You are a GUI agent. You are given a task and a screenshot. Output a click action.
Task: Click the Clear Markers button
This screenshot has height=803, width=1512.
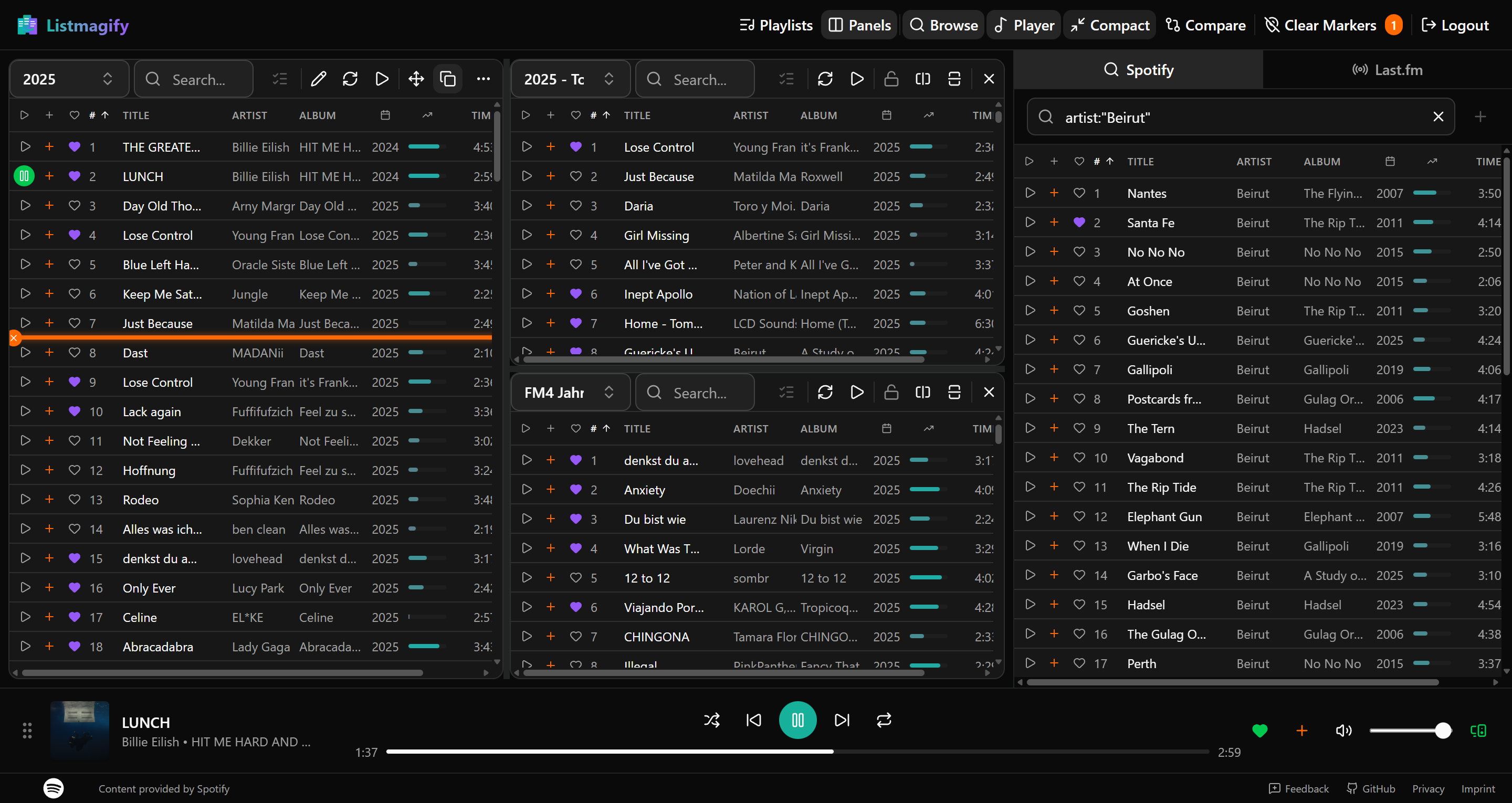pos(1322,25)
